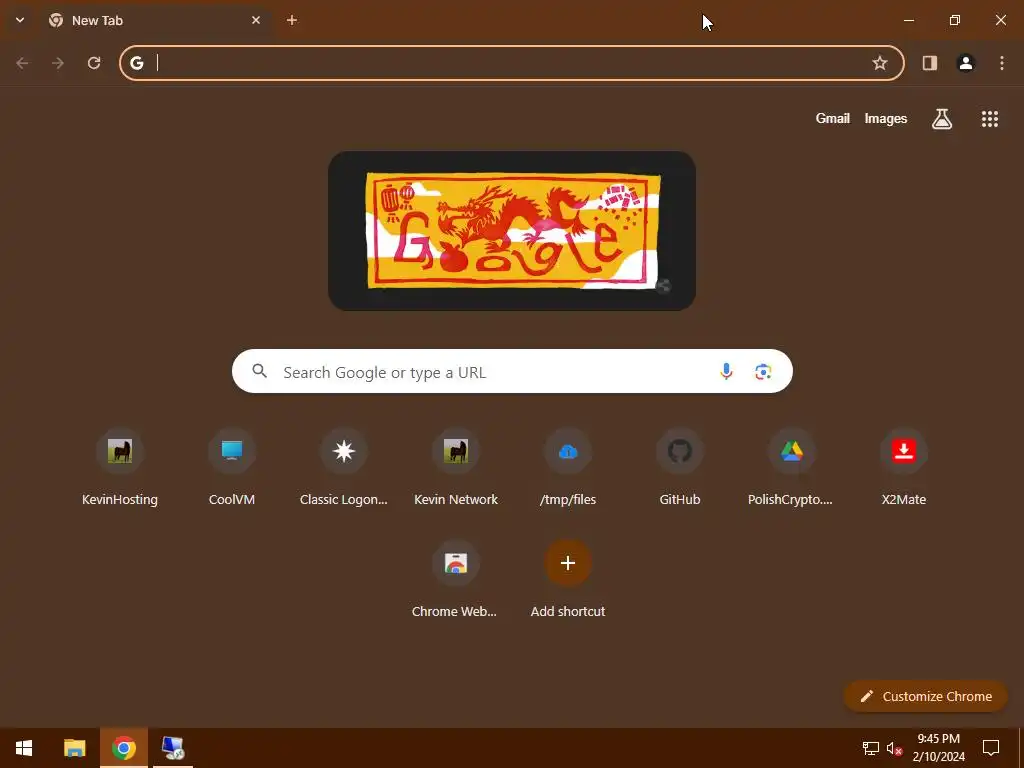The height and width of the screenshot is (768, 1024).
Task: Open File Explorer from the taskbar
Action: click(x=74, y=748)
